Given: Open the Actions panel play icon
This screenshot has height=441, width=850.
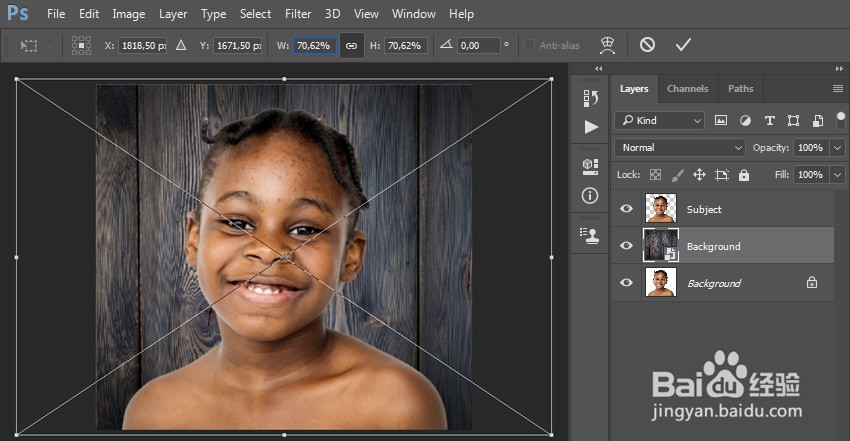Looking at the screenshot, I should point(591,127).
